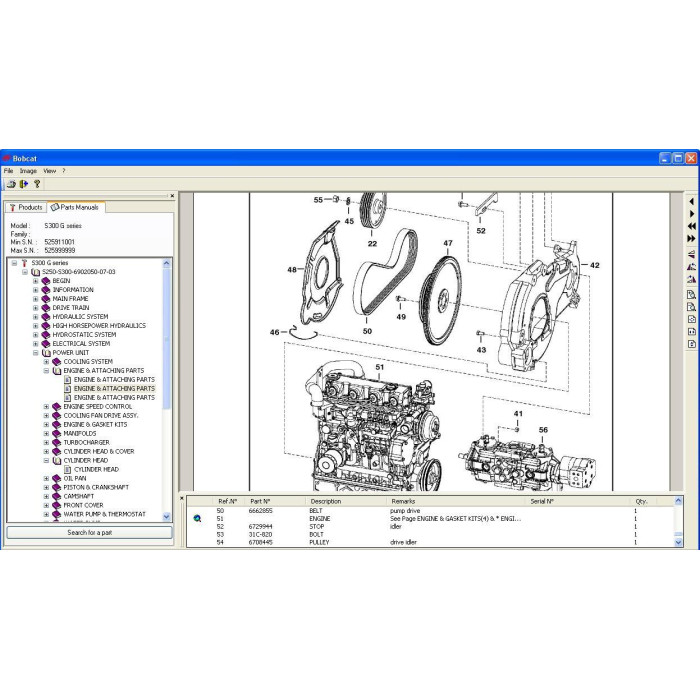Close the parts list pane
This screenshot has height=700, width=700.
(x=182, y=498)
